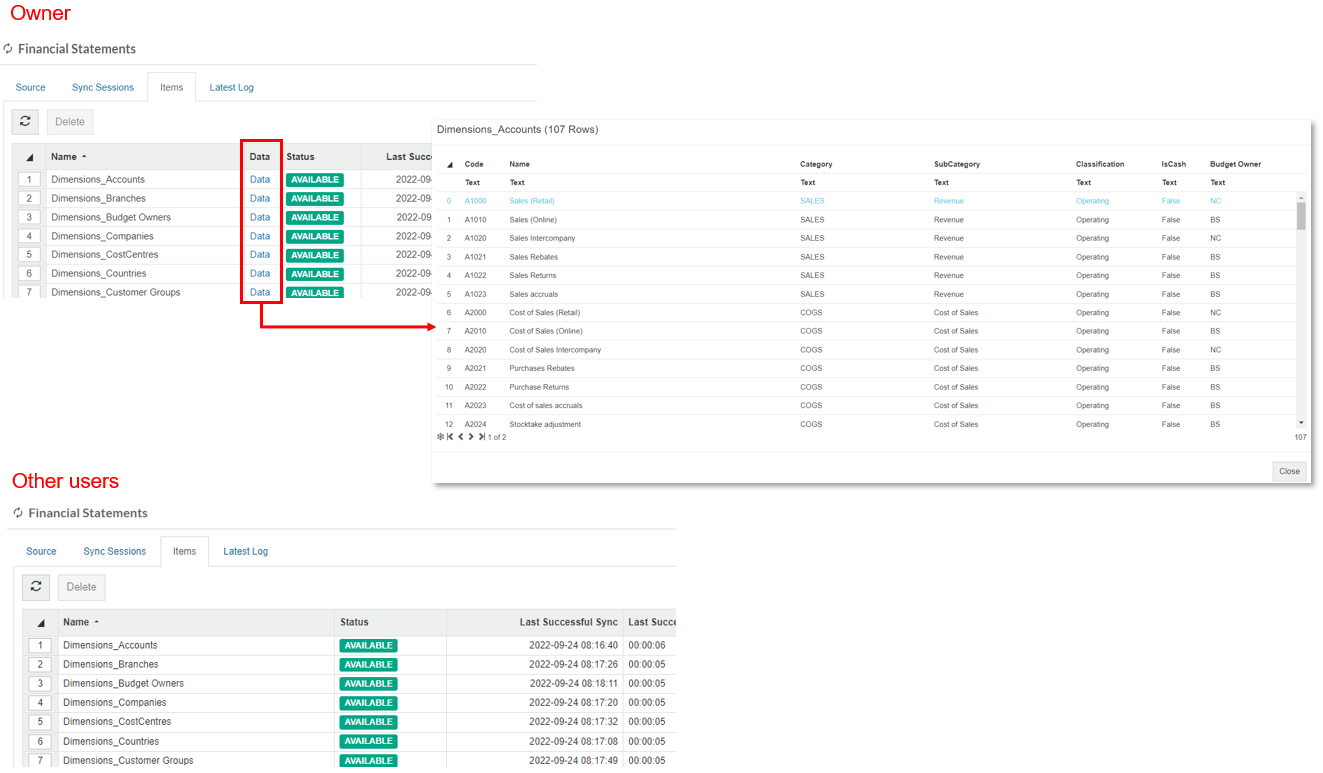Click select-all triangle in Dimensions_Accounts popup grid

pos(449,165)
